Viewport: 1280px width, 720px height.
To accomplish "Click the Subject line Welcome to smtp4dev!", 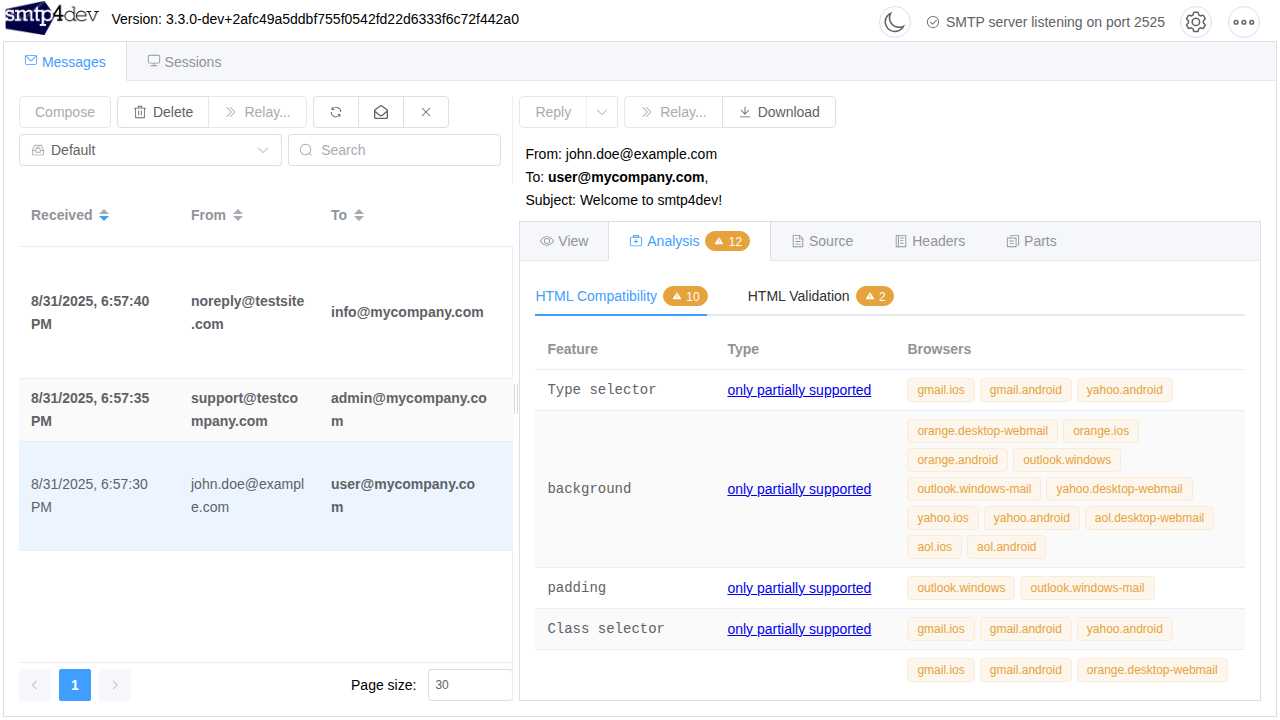I will click(624, 200).
